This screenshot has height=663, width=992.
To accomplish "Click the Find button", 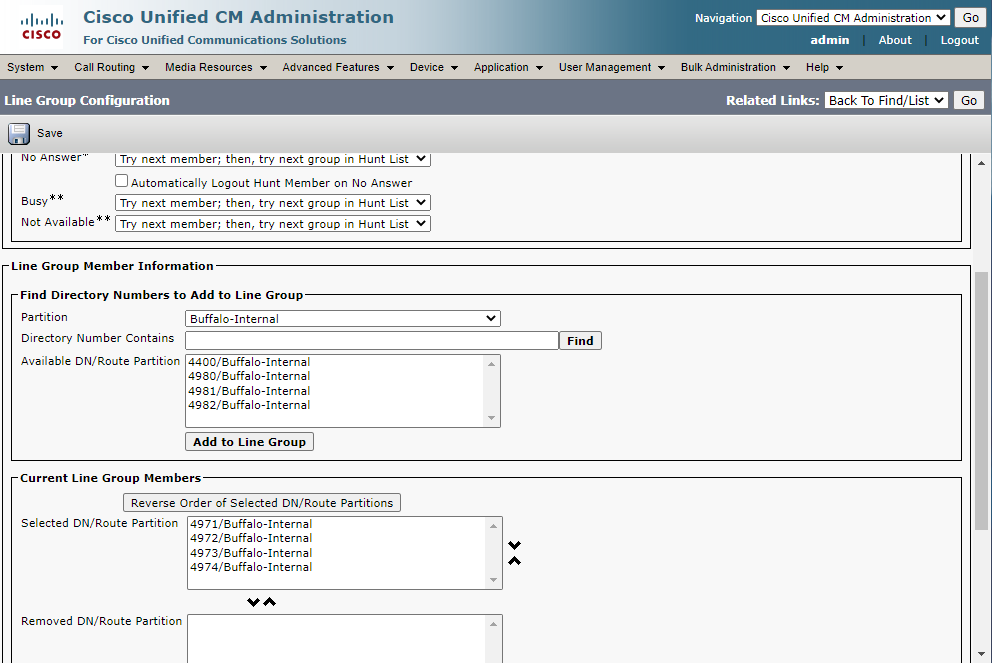I will coord(580,340).
